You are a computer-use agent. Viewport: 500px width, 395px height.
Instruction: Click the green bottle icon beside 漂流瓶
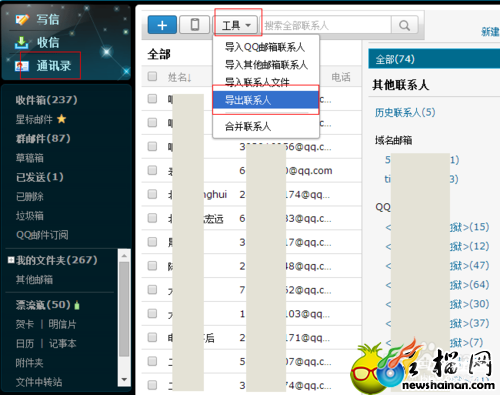[x=77, y=305]
